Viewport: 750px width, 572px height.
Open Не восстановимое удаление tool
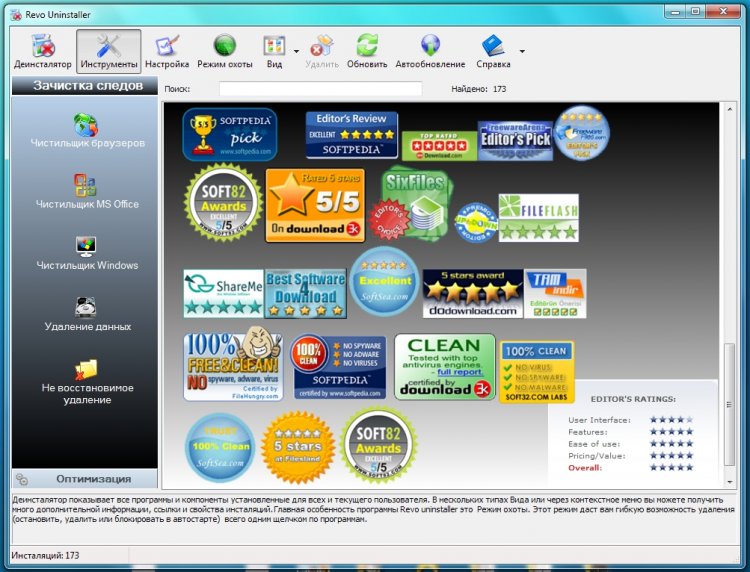coord(87,382)
